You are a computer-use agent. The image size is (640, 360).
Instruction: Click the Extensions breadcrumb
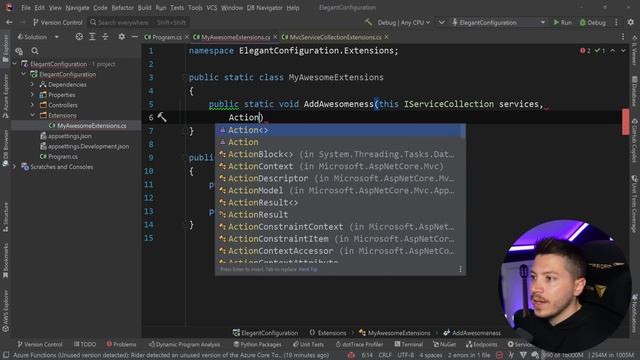tap(328, 333)
